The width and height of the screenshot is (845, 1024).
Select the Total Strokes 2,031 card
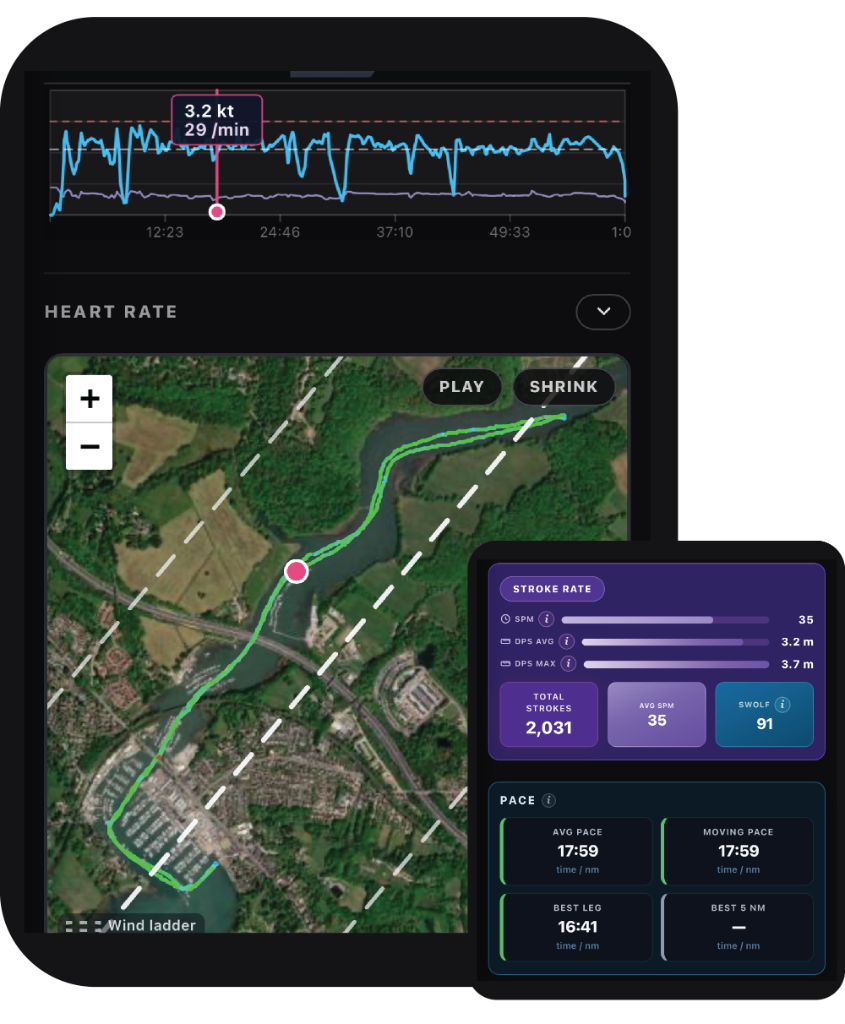[x=549, y=714]
